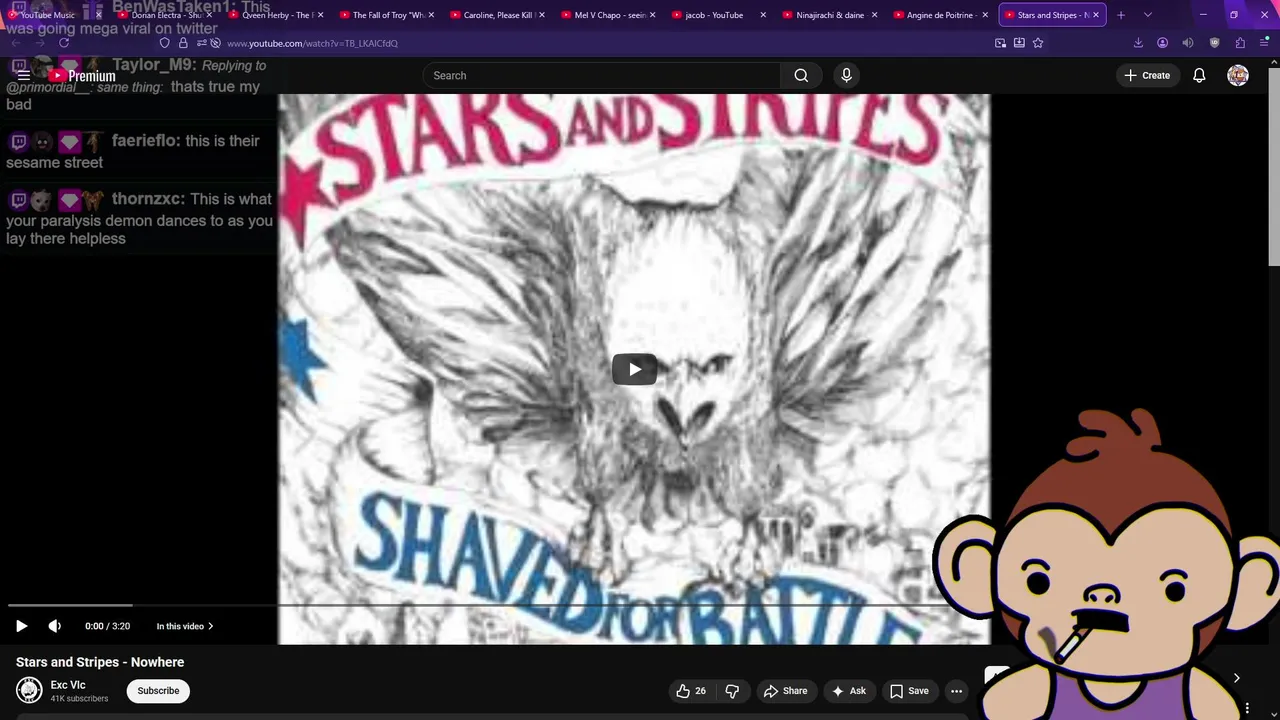
Task: Reload the page
Action: coord(64,43)
